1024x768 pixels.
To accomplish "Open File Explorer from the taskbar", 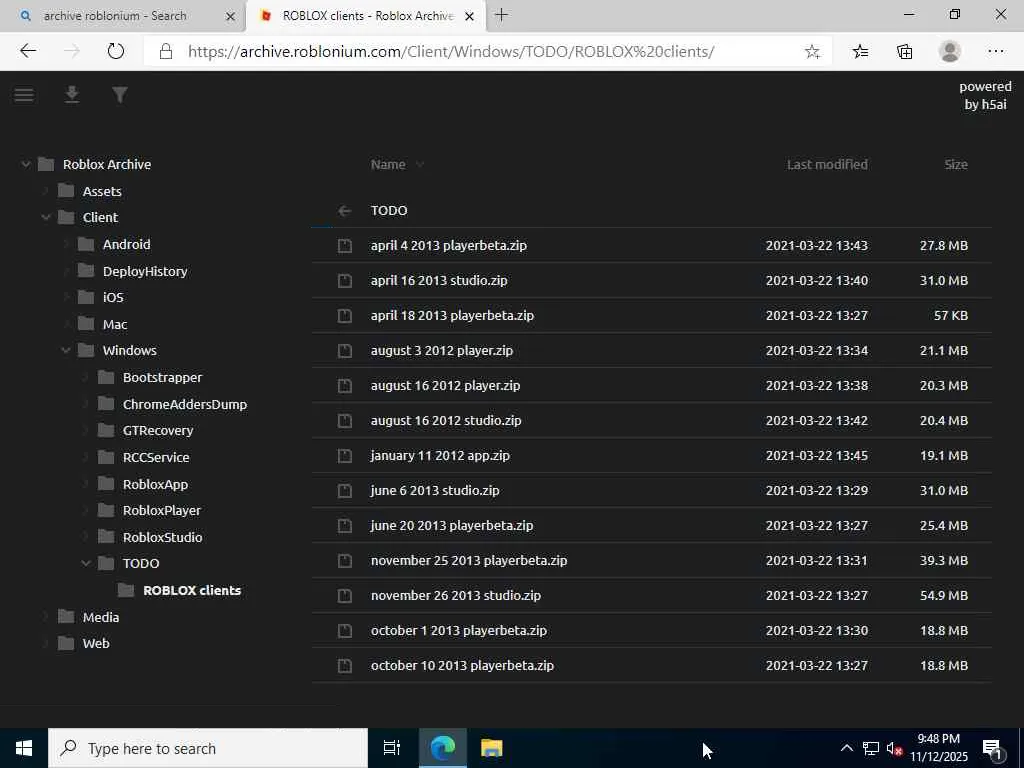I will click(491, 748).
